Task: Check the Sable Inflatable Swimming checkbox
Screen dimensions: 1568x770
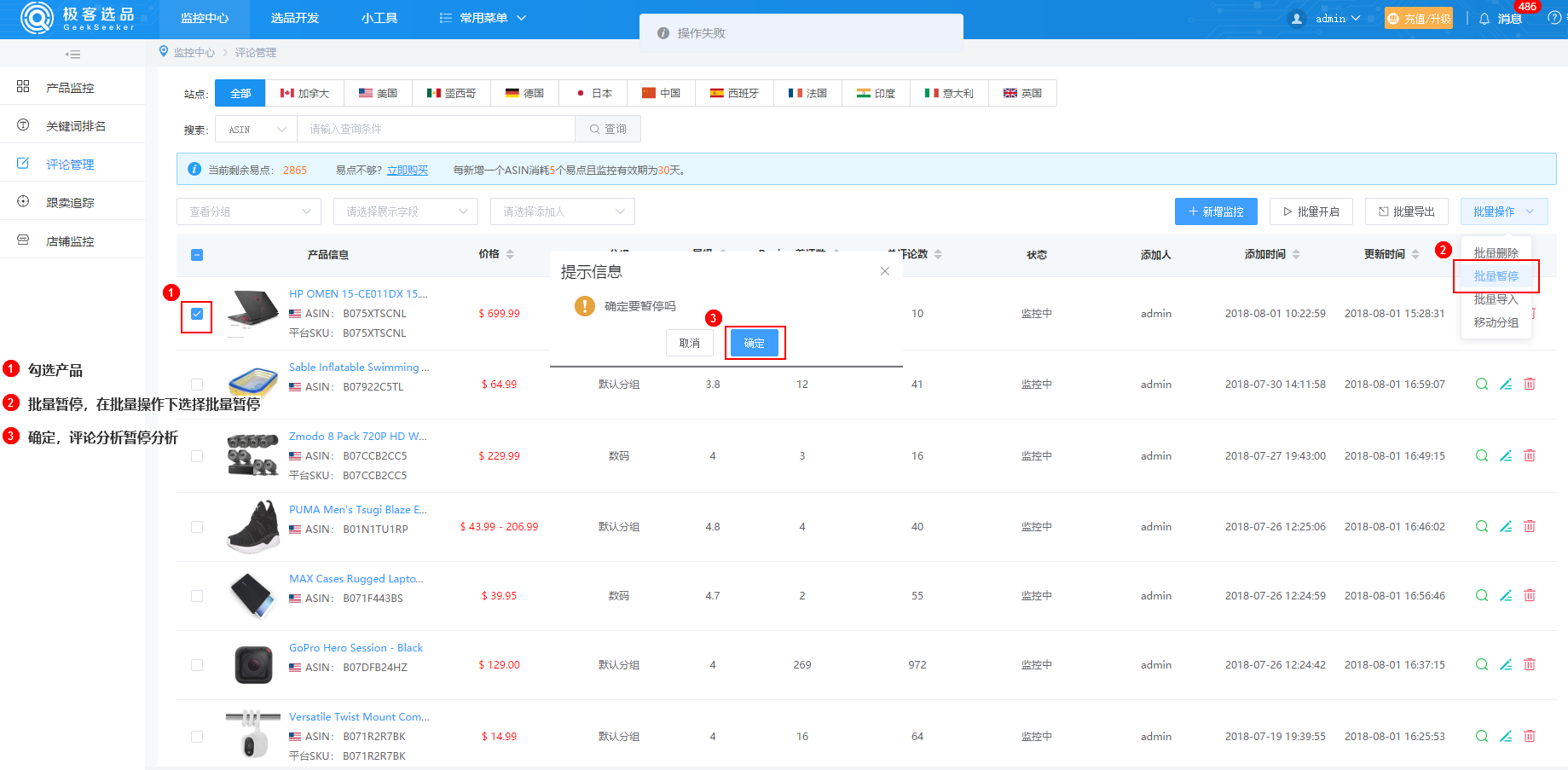Action: [x=197, y=385]
